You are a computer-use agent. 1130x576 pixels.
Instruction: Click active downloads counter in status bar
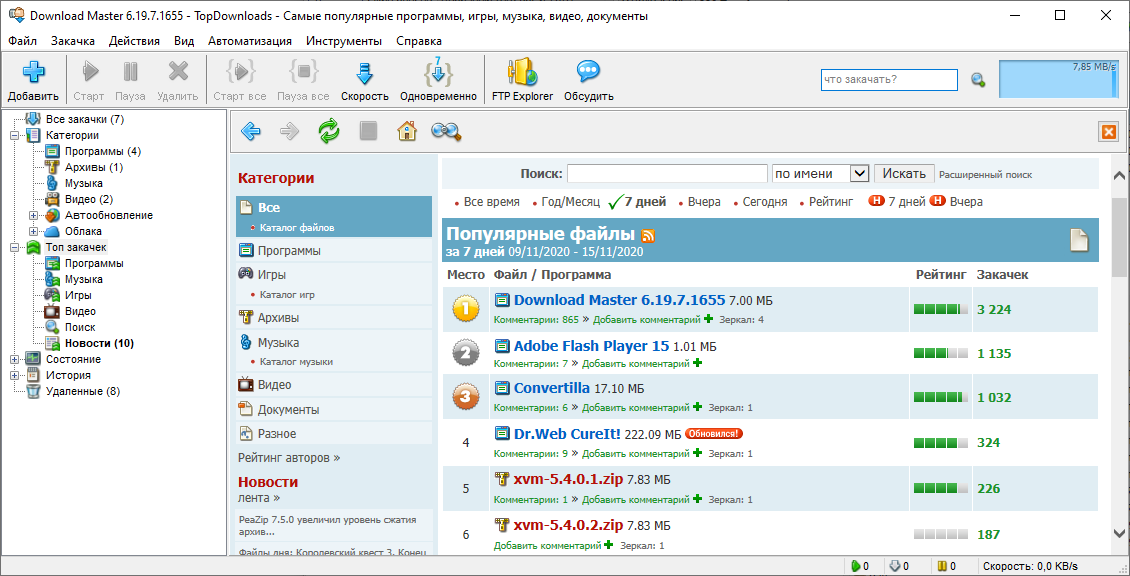pyautogui.click(x=860, y=567)
